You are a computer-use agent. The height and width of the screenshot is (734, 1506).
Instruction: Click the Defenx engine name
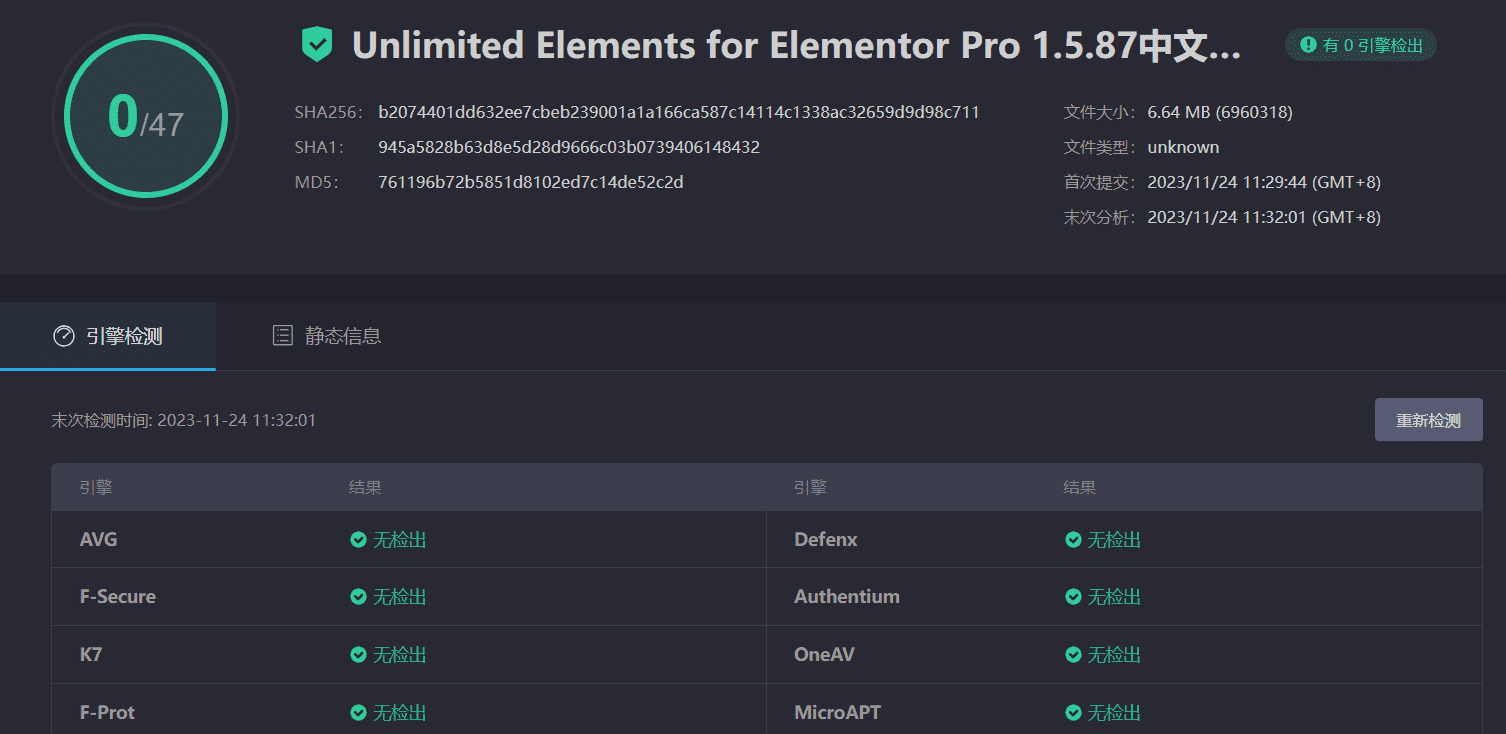[x=826, y=540]
